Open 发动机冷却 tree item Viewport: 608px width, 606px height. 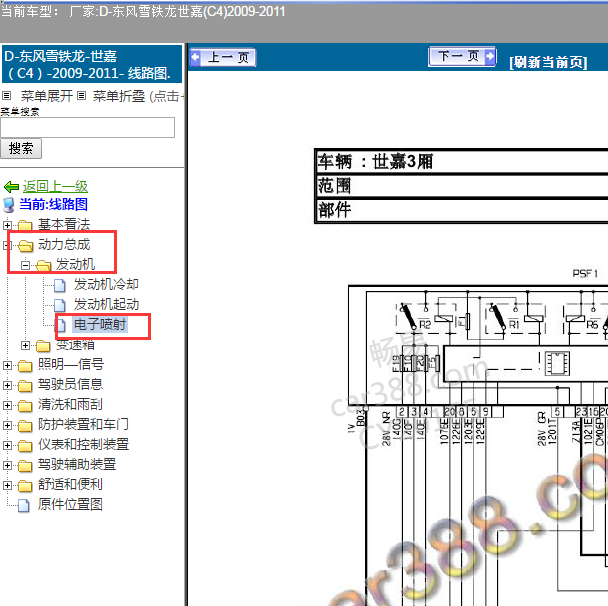(106, 284)
